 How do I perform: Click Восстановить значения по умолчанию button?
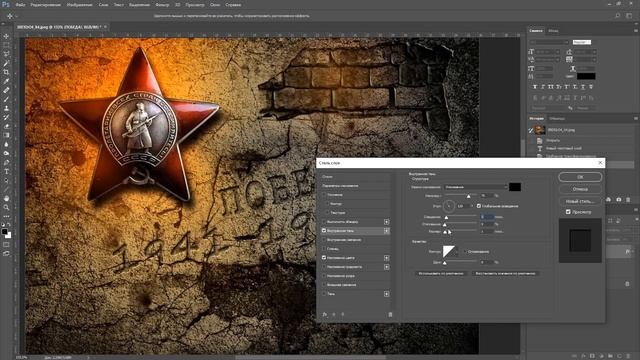point(505,273)
